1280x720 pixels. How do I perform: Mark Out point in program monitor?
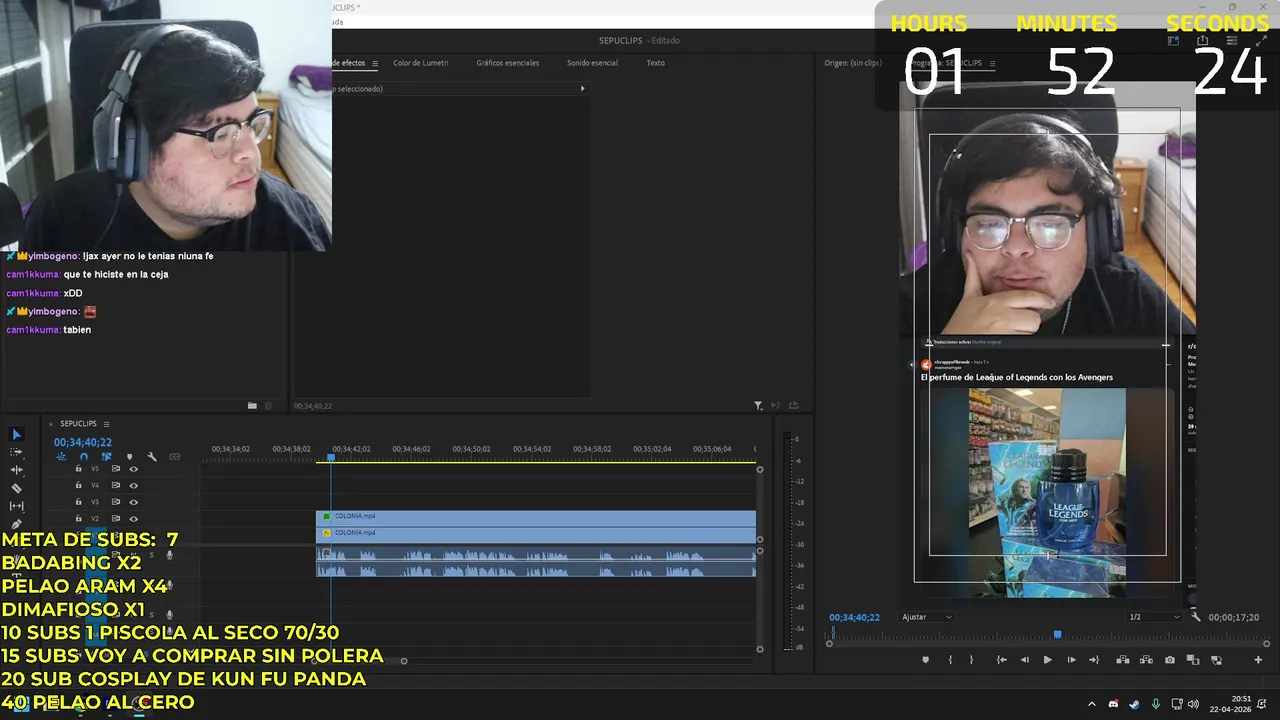point(972,660)
